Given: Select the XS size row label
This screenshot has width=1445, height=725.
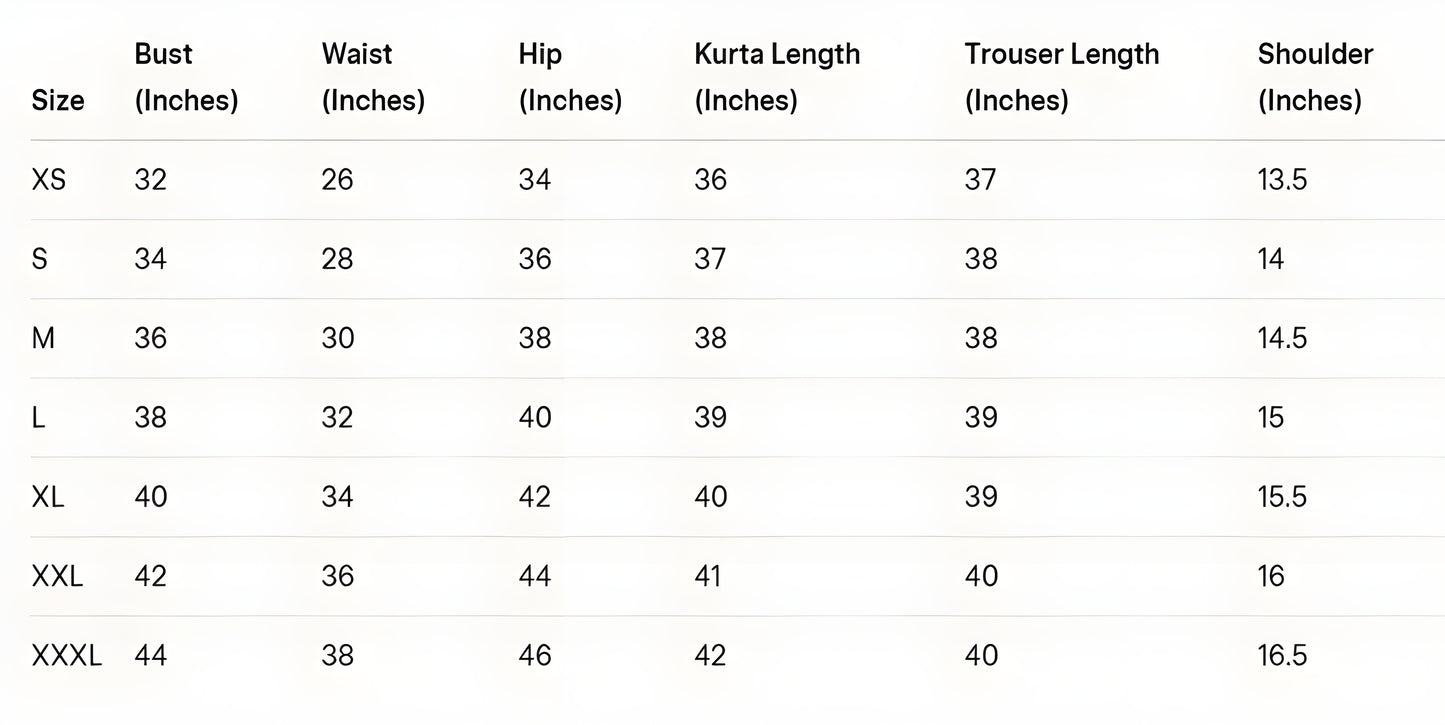Looking at the screenshot, I should click(x=49, y=180).
